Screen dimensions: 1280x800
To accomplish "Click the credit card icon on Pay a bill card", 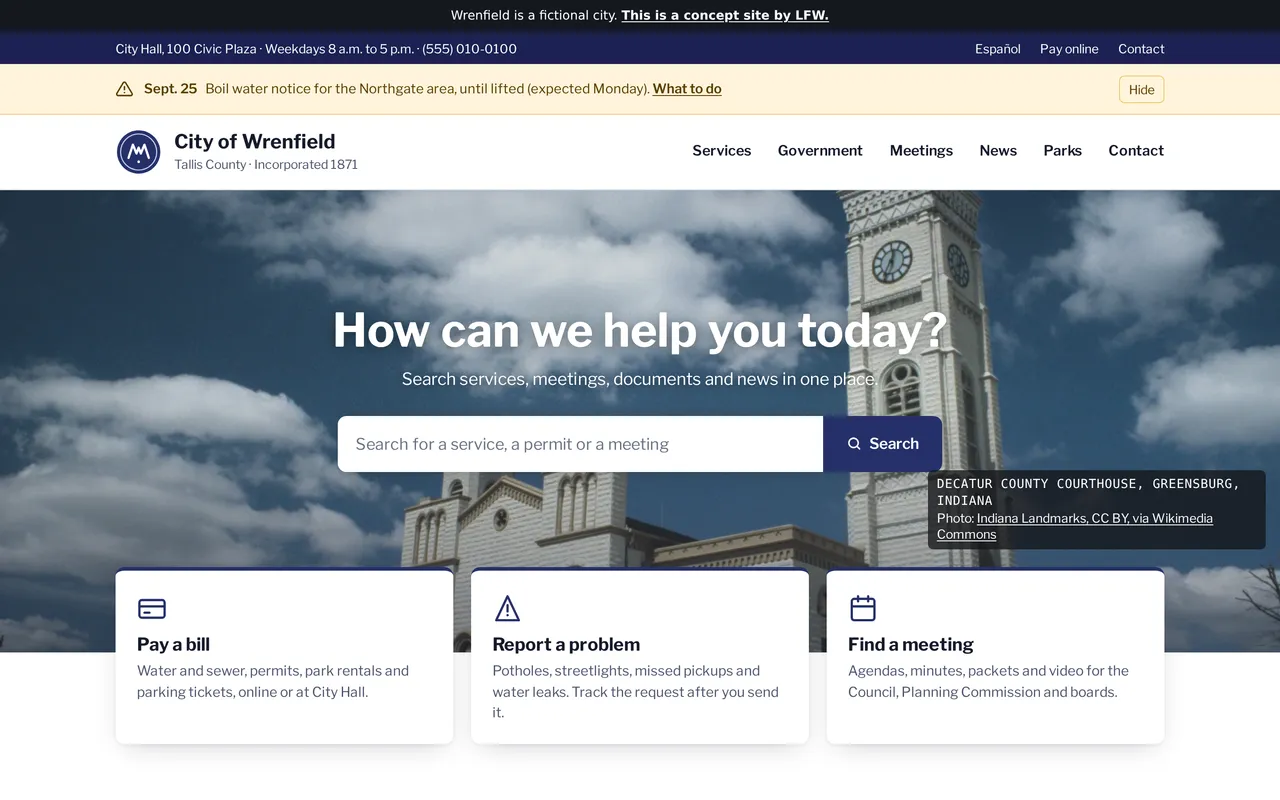I will tap(152, 608).
